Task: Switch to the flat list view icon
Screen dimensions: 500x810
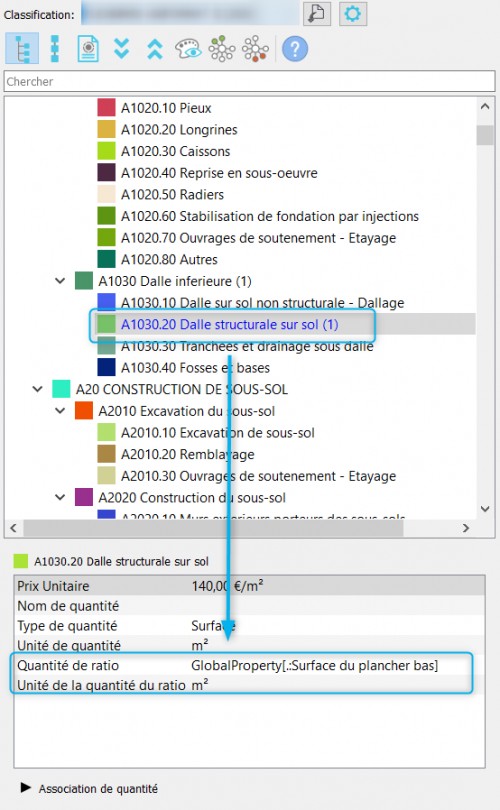Action: pyautogui.click(x=55, y=49)
